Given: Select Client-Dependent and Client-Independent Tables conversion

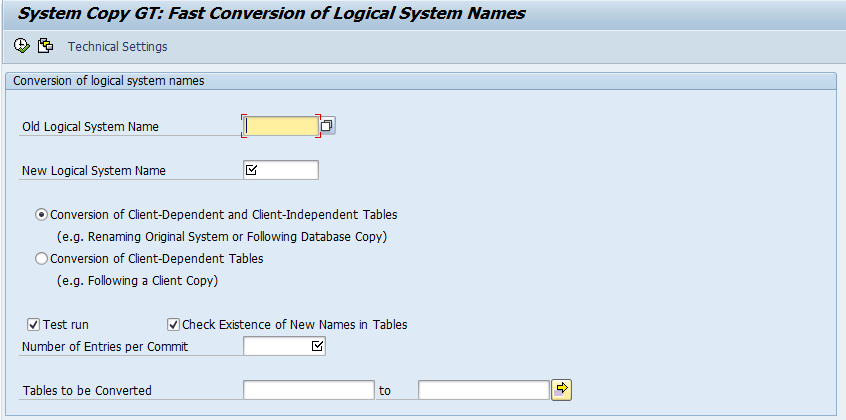Looking at the screenshot, I should pos(41,214).
